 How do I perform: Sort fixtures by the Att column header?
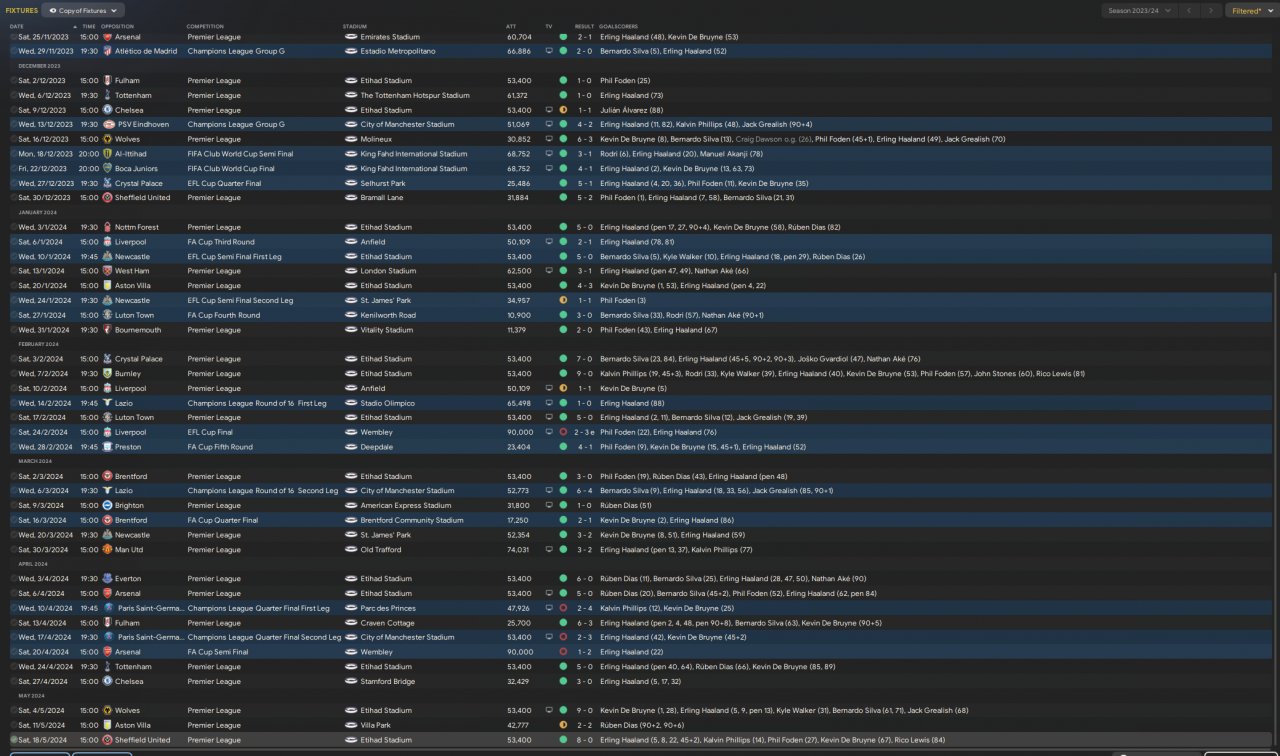(511, 26)
